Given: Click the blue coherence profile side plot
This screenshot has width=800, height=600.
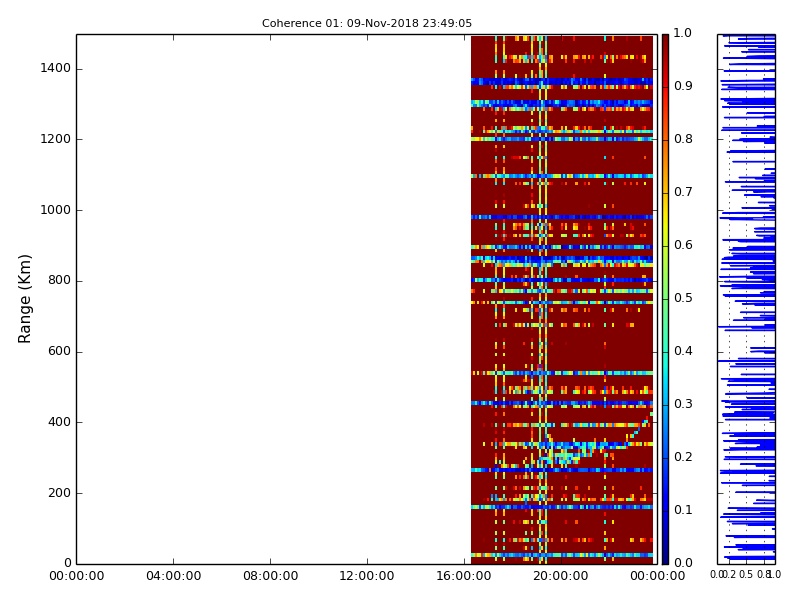Looking at the screenshot, I should tap(746, 299).
